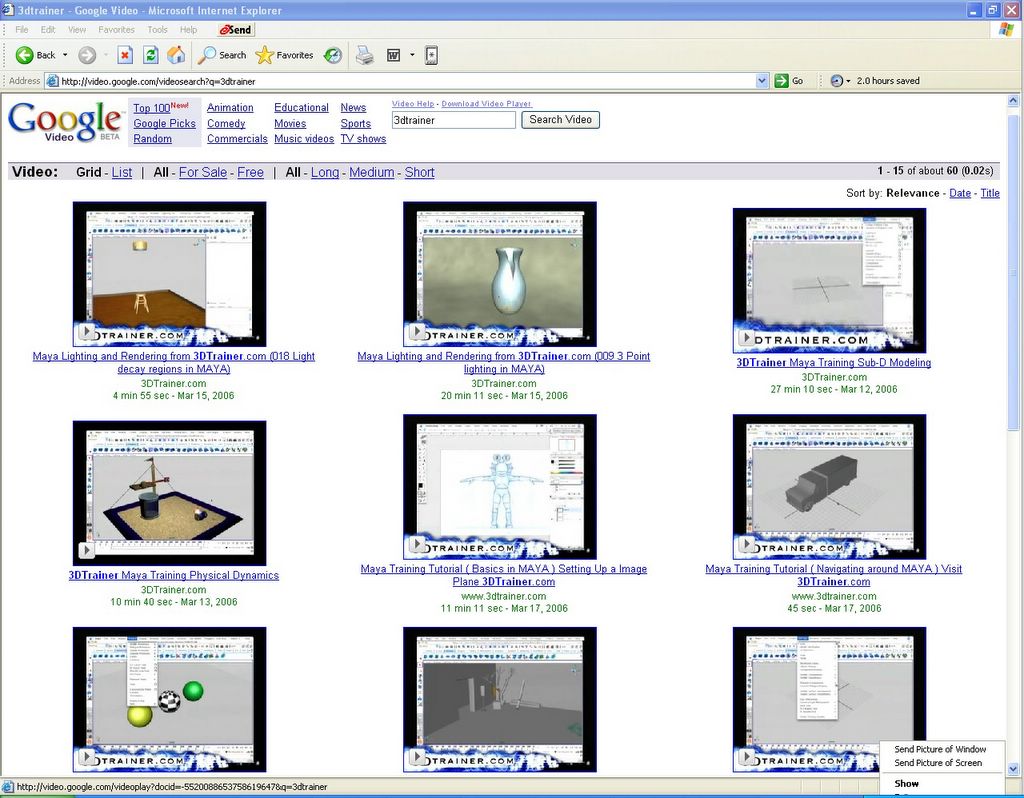Filter results to Free videos
The height and width of the screenshot is (798, 1024).
tap(250, 172)
